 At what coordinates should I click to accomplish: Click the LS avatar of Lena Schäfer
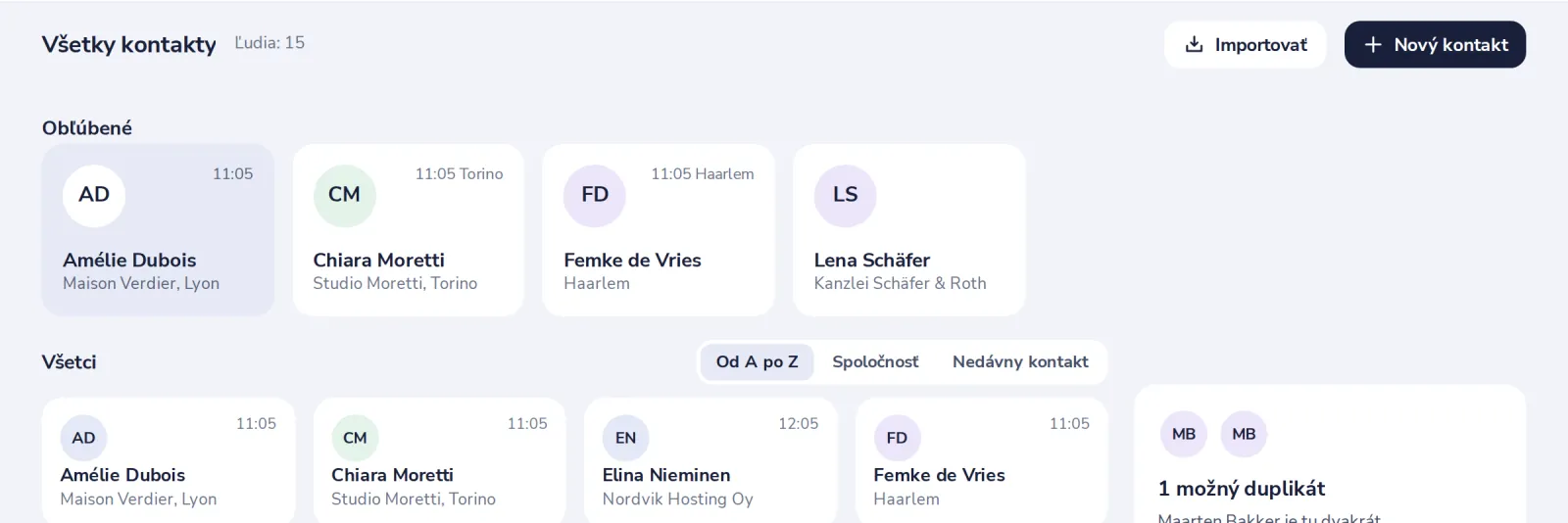pyautogui.click(x=845, y=195)
